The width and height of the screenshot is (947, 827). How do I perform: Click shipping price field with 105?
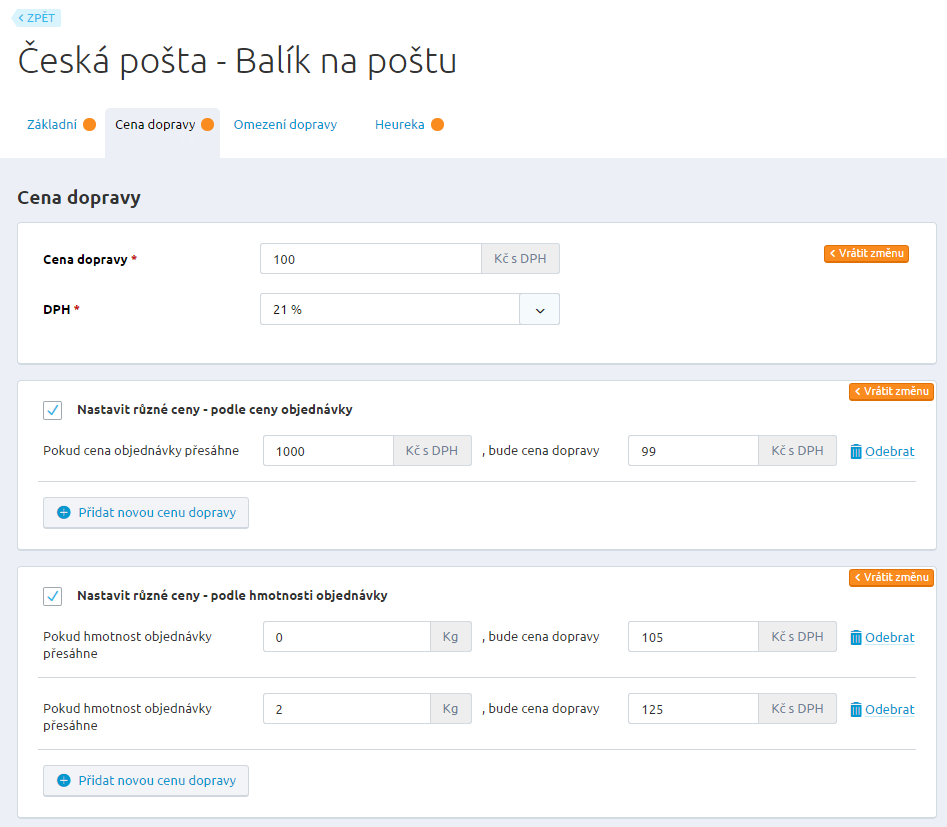click(693, 637)
